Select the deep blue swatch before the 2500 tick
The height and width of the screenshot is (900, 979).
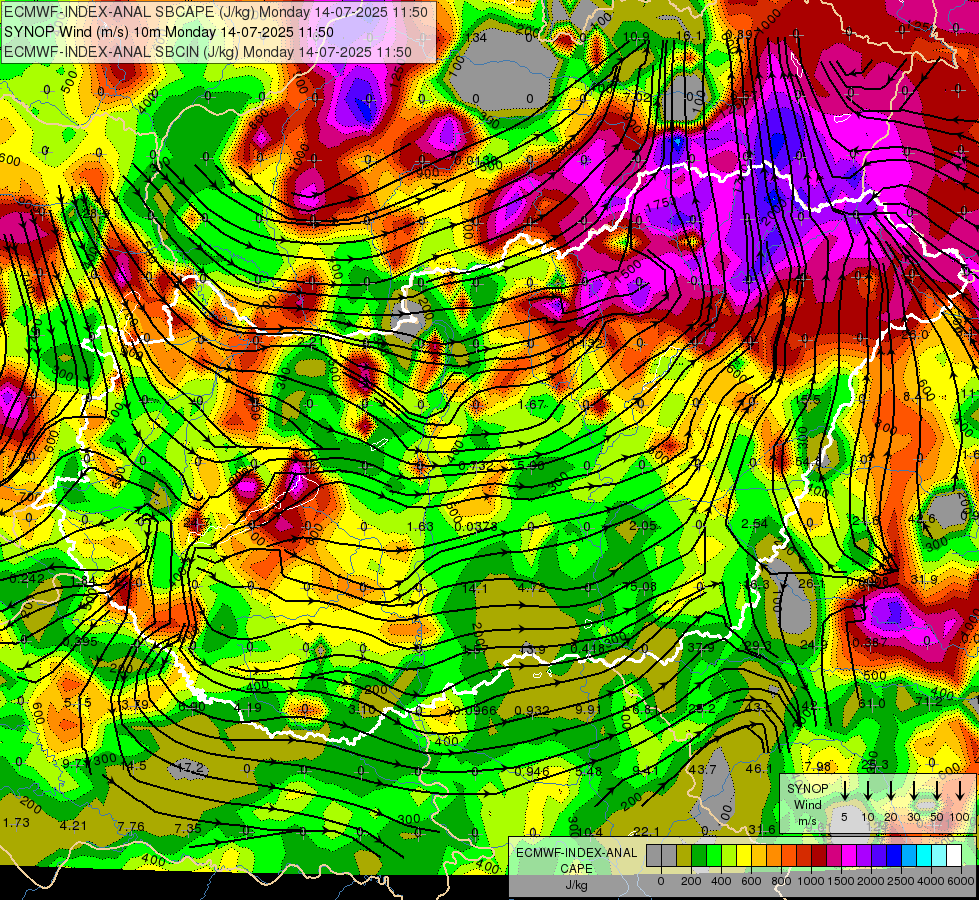tap(893, 856)
